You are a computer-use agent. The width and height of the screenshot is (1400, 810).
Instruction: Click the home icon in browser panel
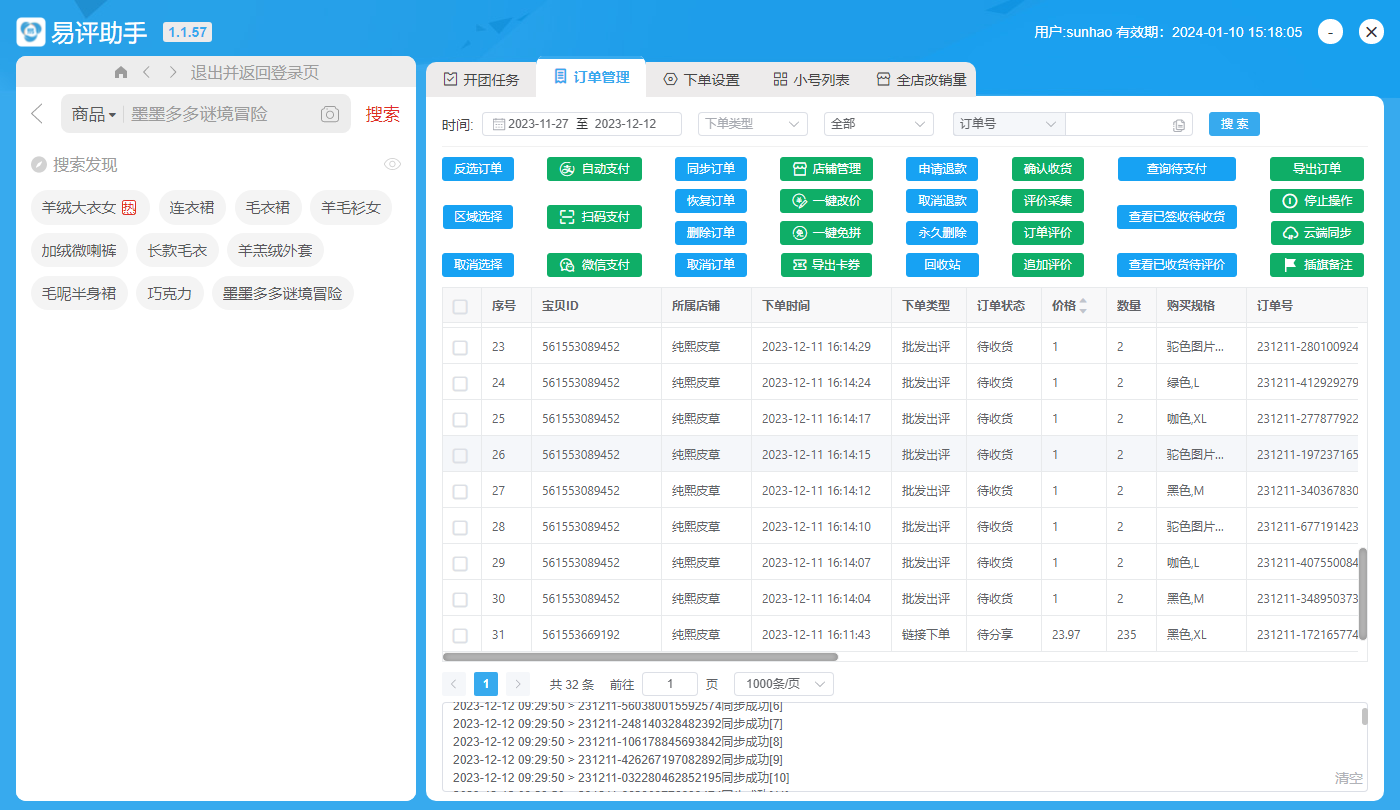click(121, 72)
